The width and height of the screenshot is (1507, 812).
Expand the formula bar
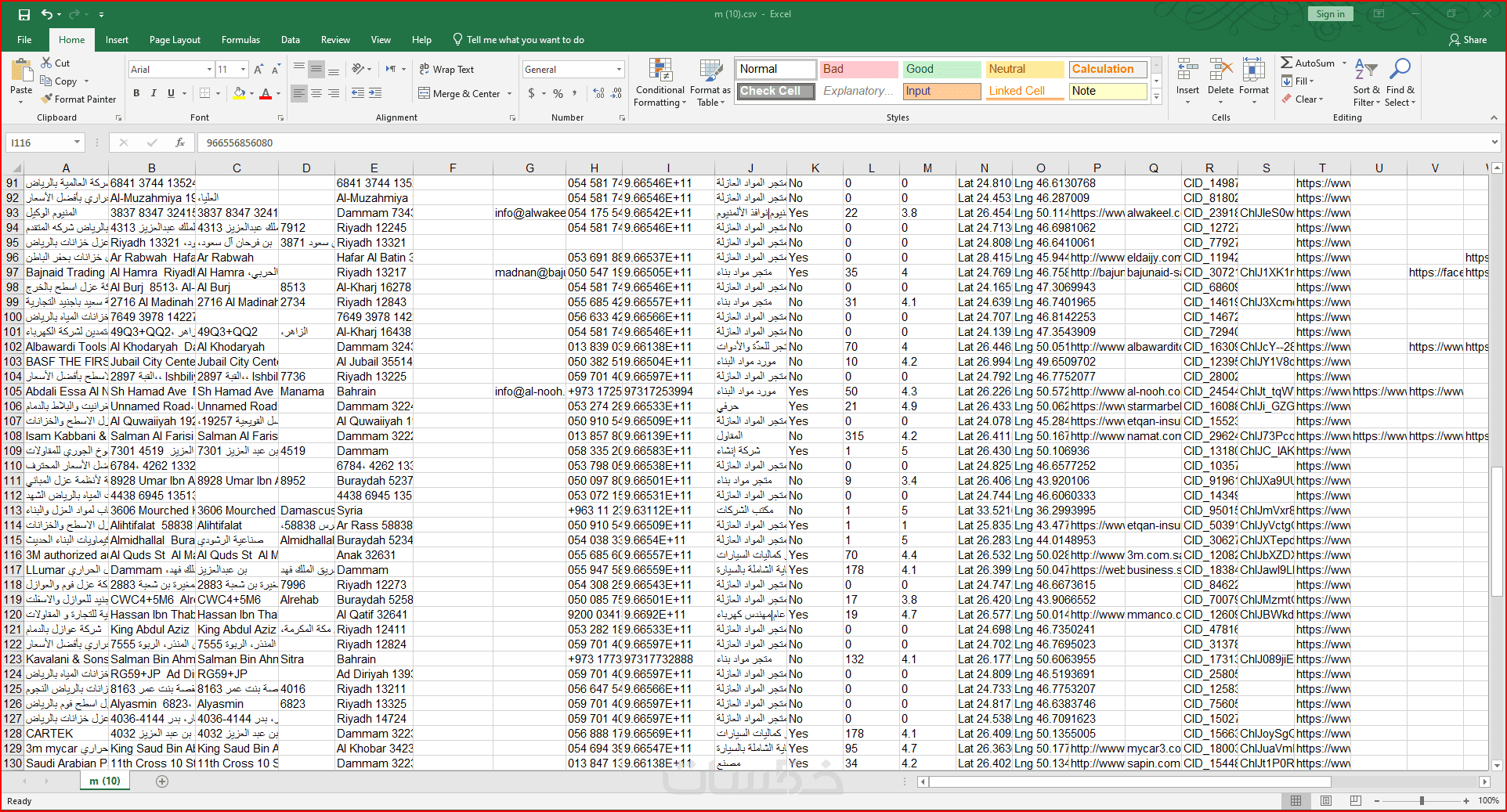tap(1494, 143)
